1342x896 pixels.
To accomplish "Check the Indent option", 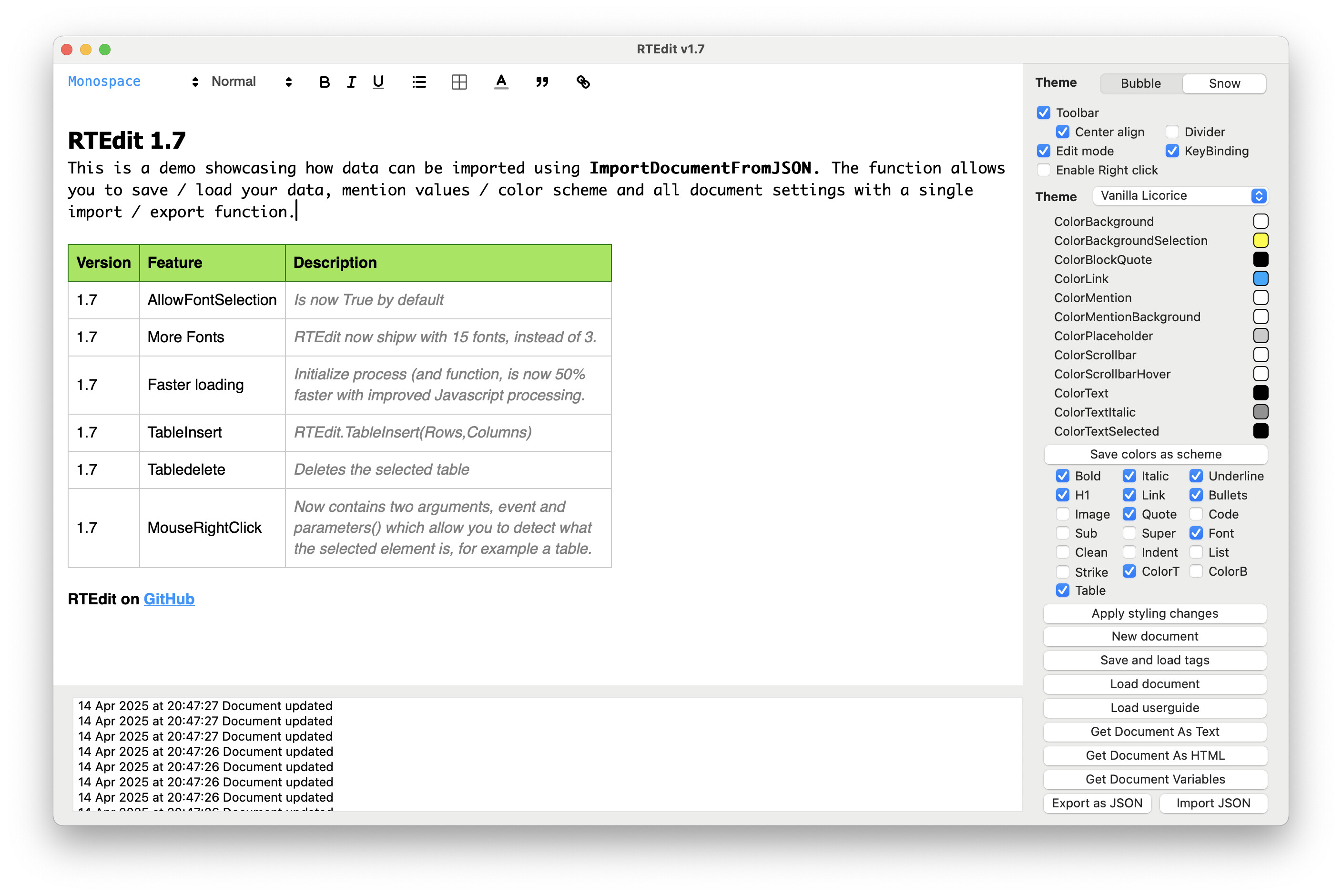I will pyautogui.click(x=1129, y=552).
